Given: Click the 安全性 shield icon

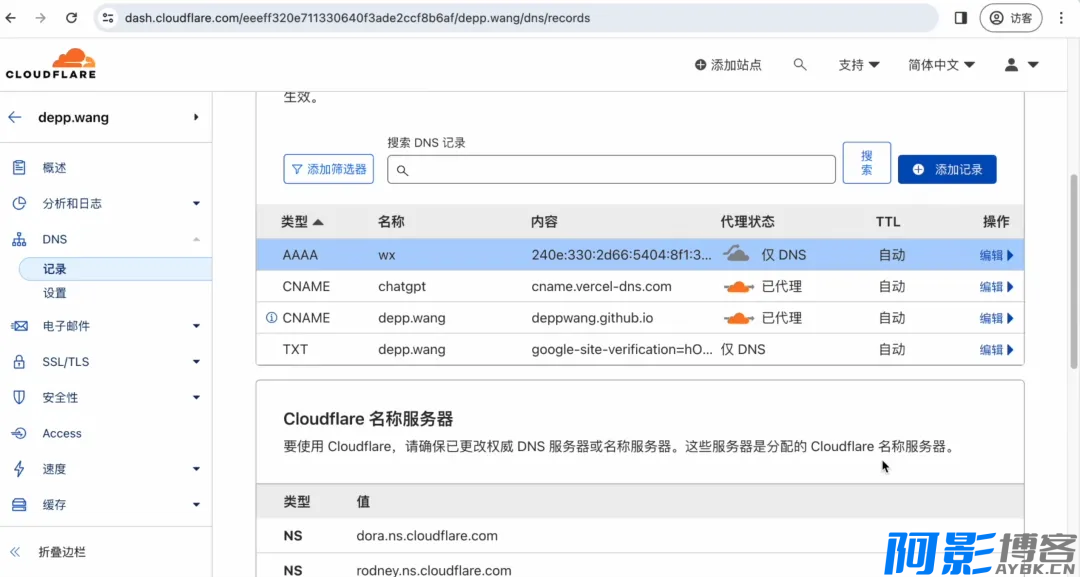Looking at the screenshot, I should (19, 397).
